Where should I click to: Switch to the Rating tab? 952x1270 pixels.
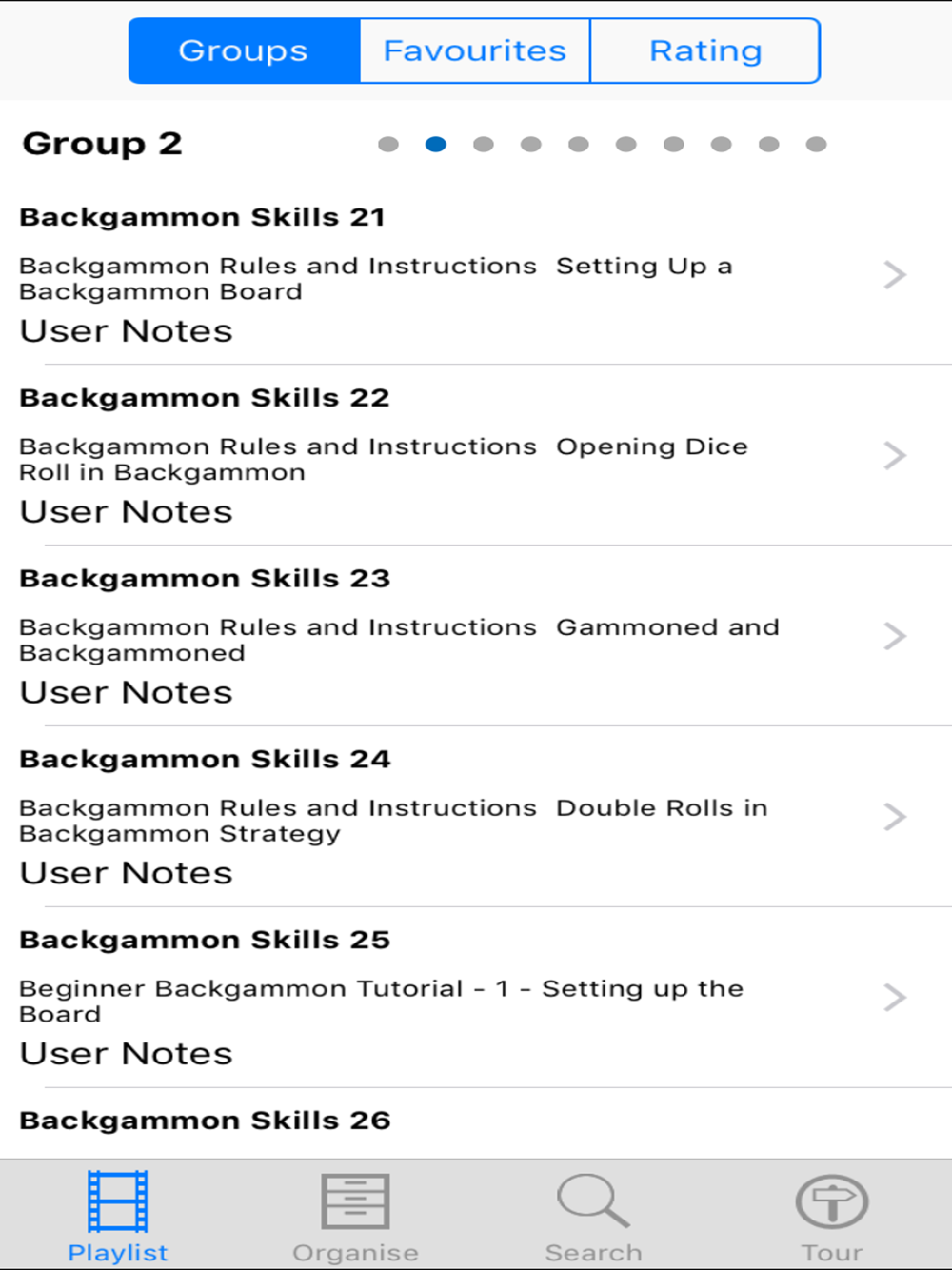click(705, 50)
